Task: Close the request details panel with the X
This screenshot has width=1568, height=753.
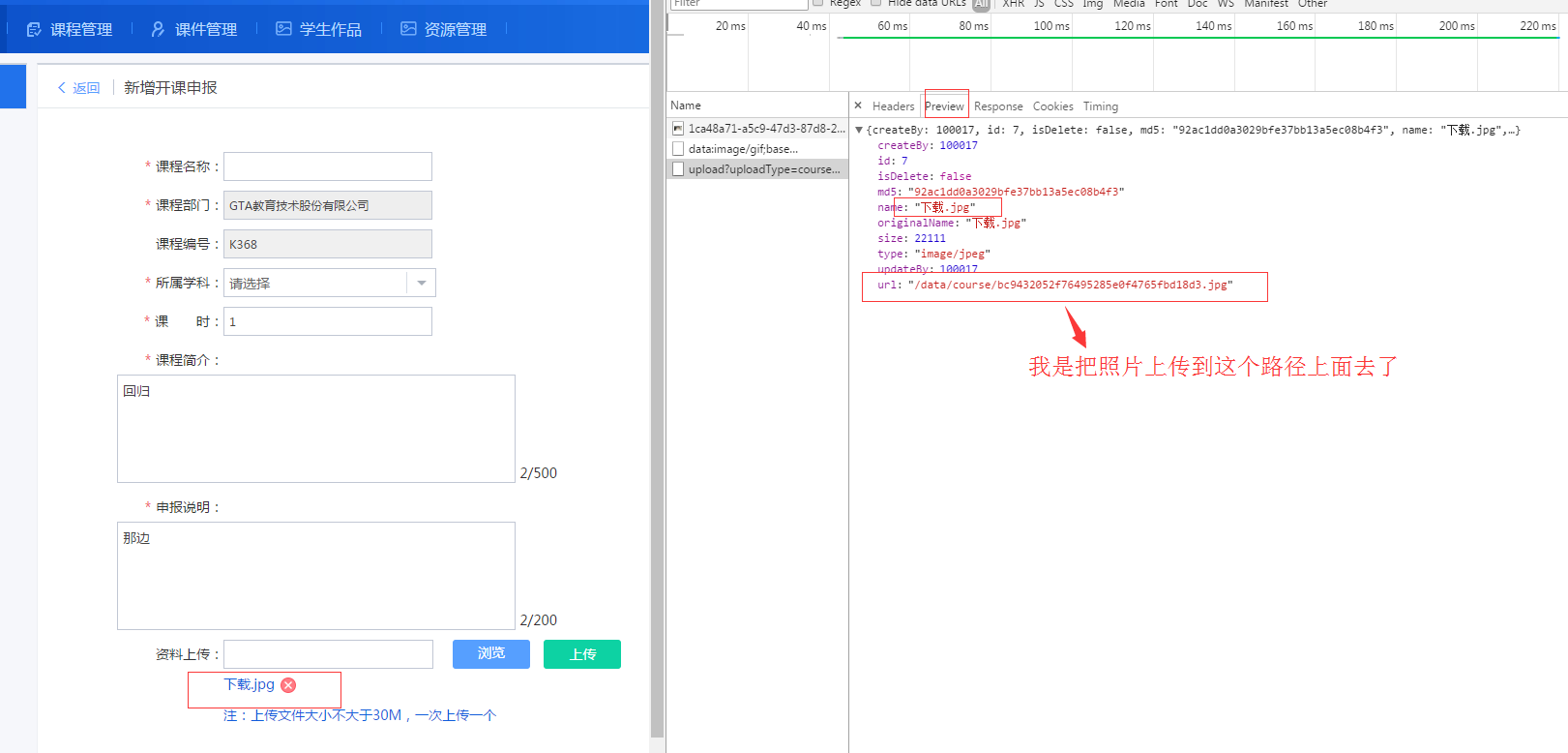Action: click(858, 105)
